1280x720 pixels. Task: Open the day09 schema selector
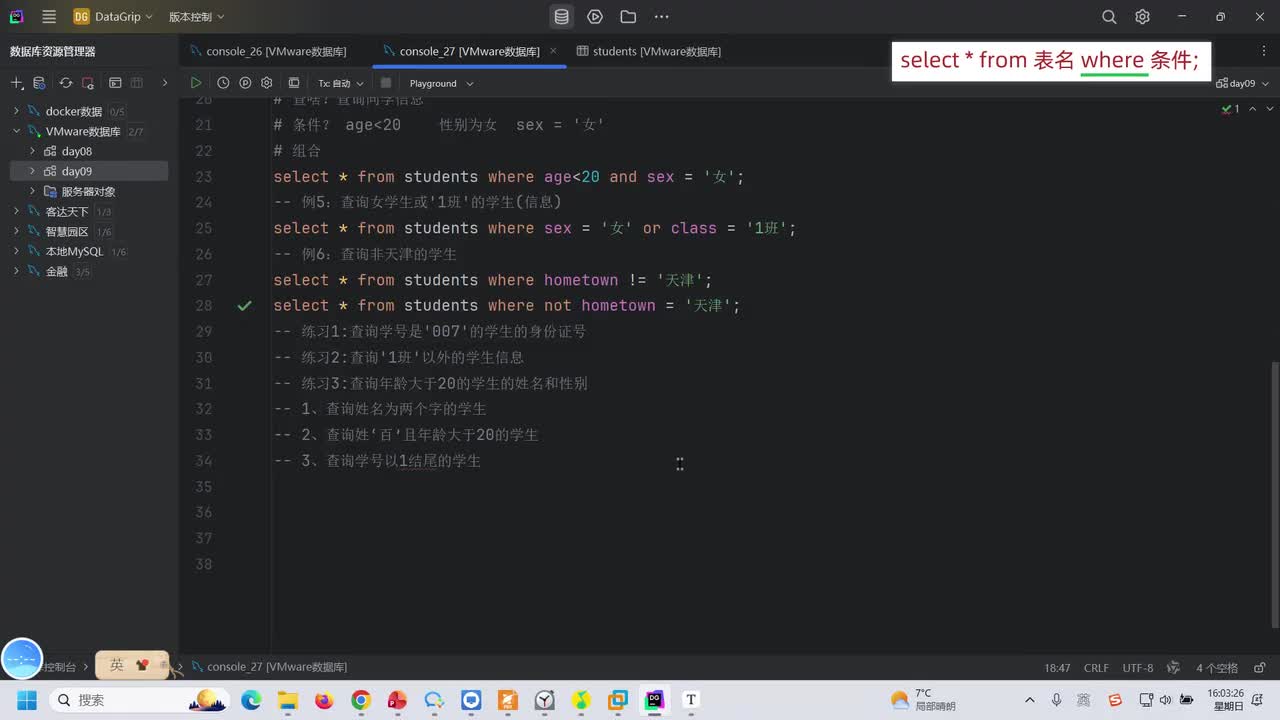coord(1241,83)
